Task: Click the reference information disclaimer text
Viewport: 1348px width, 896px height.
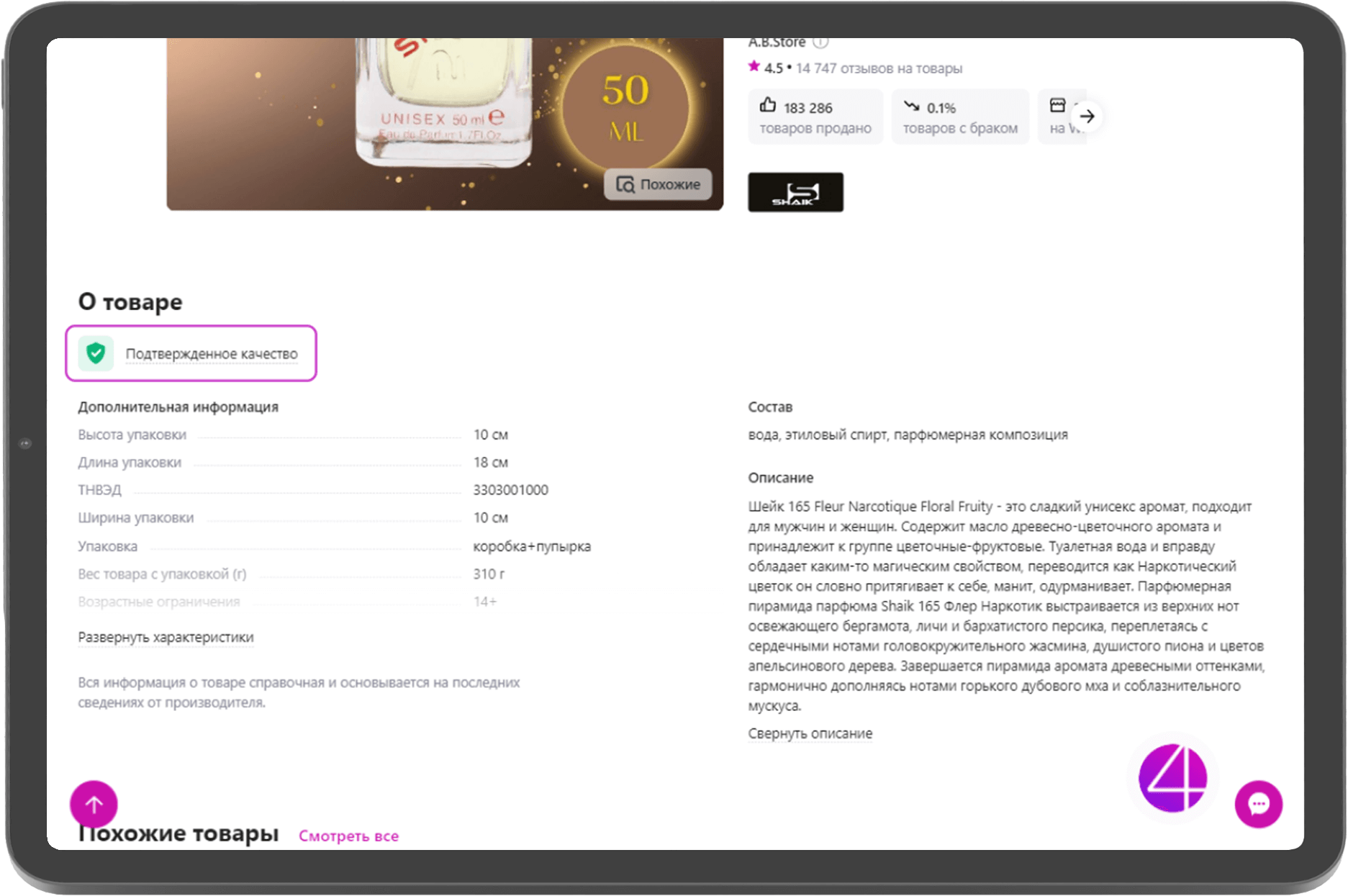Action: [x=299, y=692]
